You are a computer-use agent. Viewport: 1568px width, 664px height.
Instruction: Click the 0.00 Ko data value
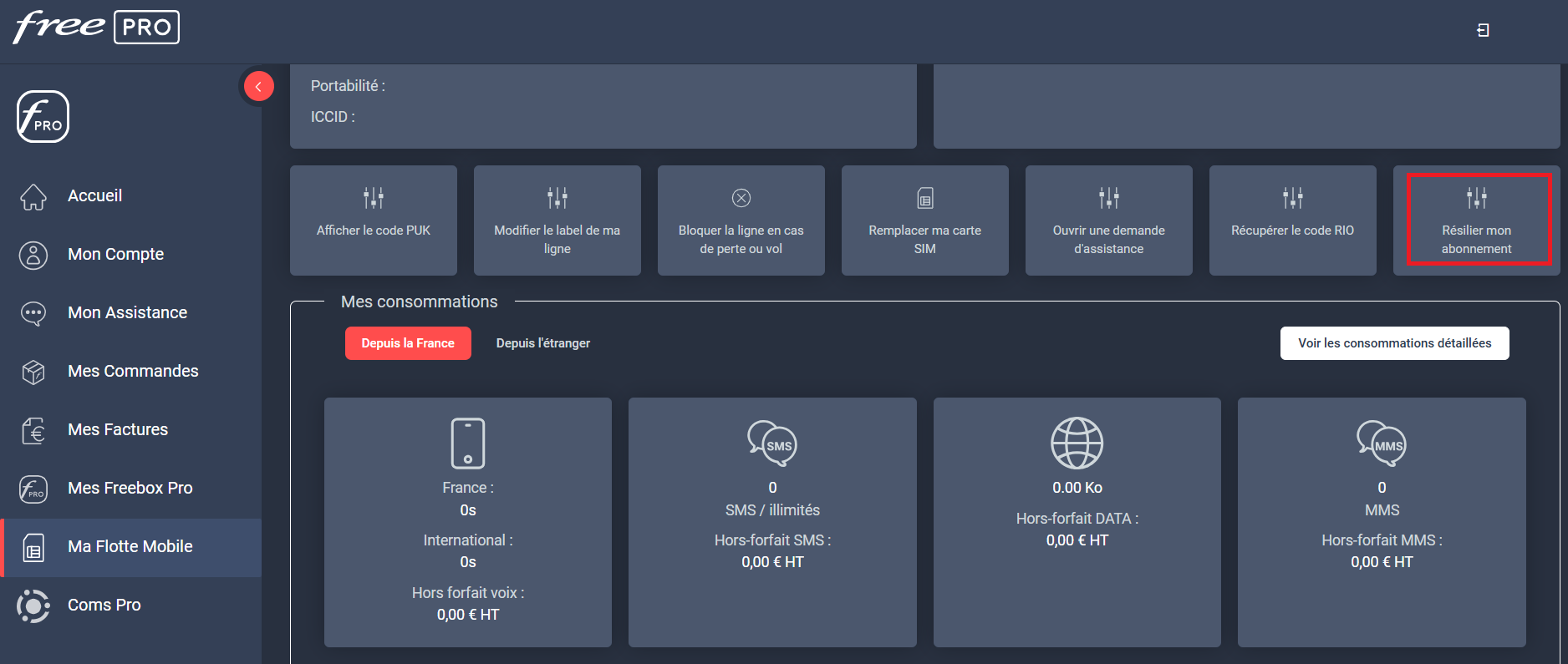click(x=1077, y=488)
